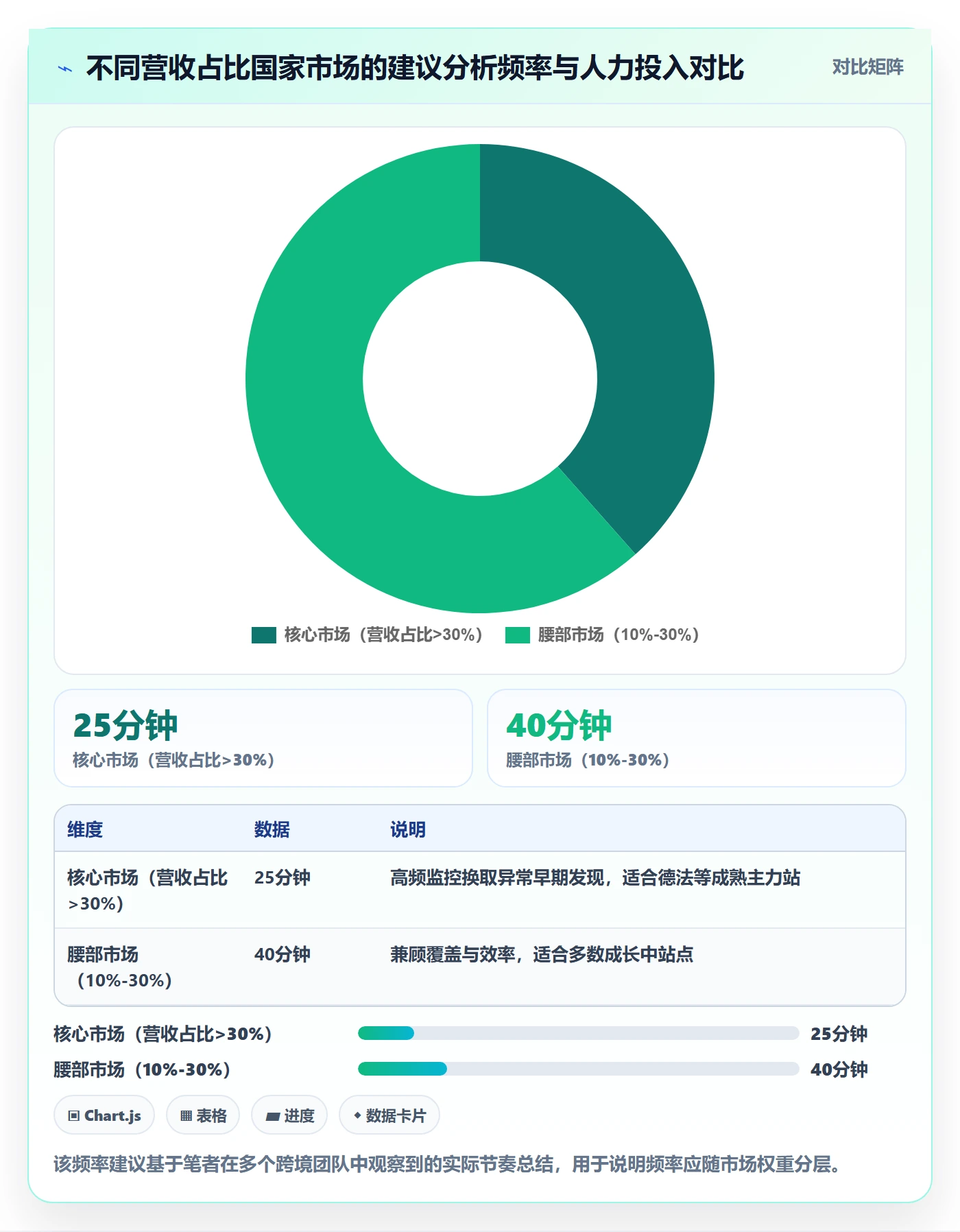960x1232 pixels.
Task: Click 40分钟 value beside progress bar
Action: [839, 1069]
